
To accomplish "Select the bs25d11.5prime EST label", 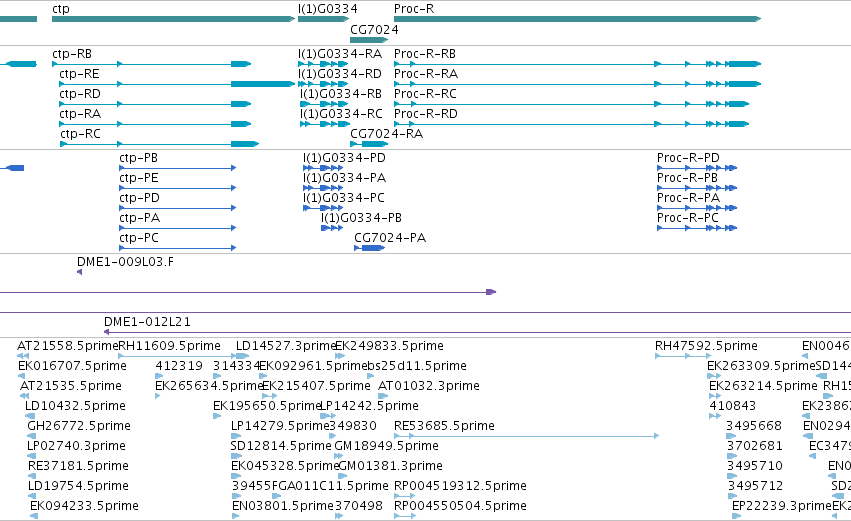I will pos(417,366).
